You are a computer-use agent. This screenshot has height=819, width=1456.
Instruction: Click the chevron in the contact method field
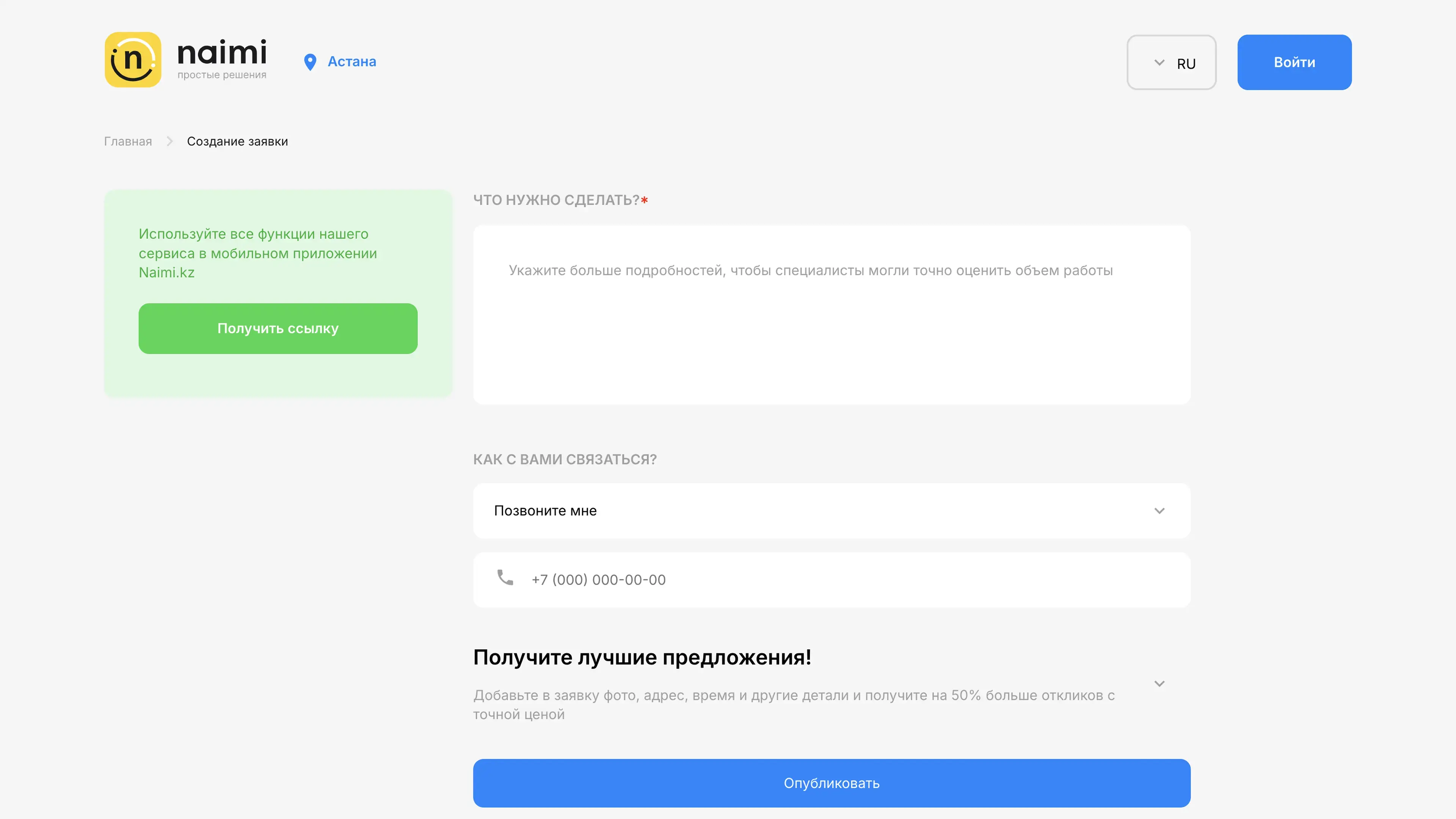(x=1159, y=511)
